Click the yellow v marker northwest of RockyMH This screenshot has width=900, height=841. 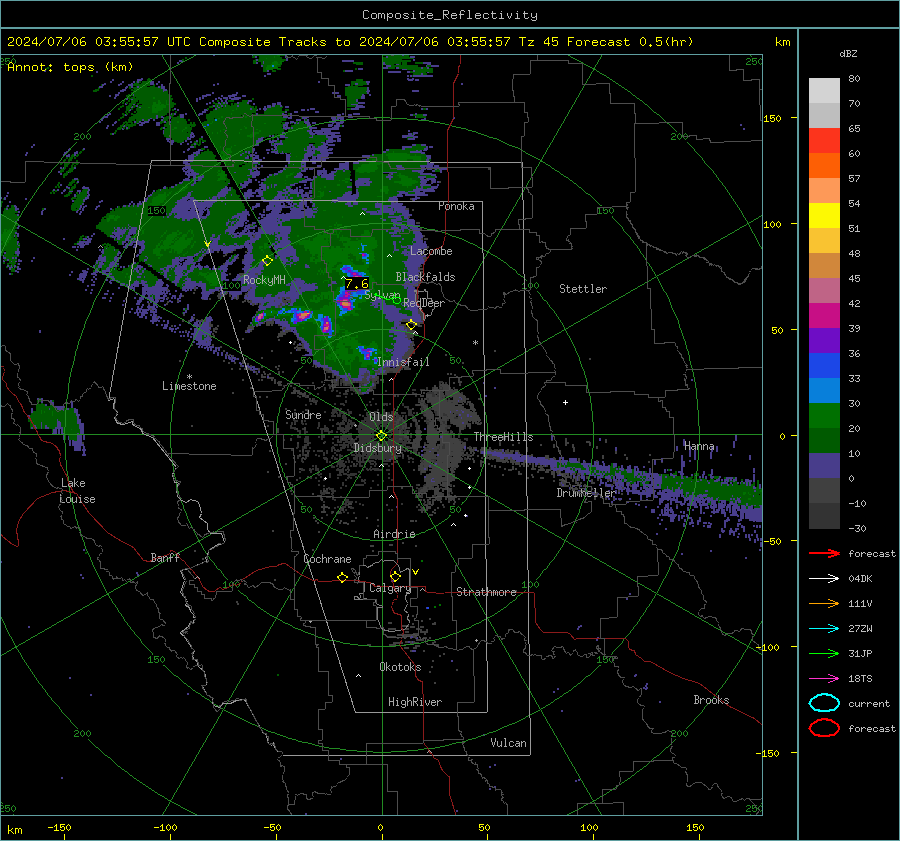[x=207, y=245]
